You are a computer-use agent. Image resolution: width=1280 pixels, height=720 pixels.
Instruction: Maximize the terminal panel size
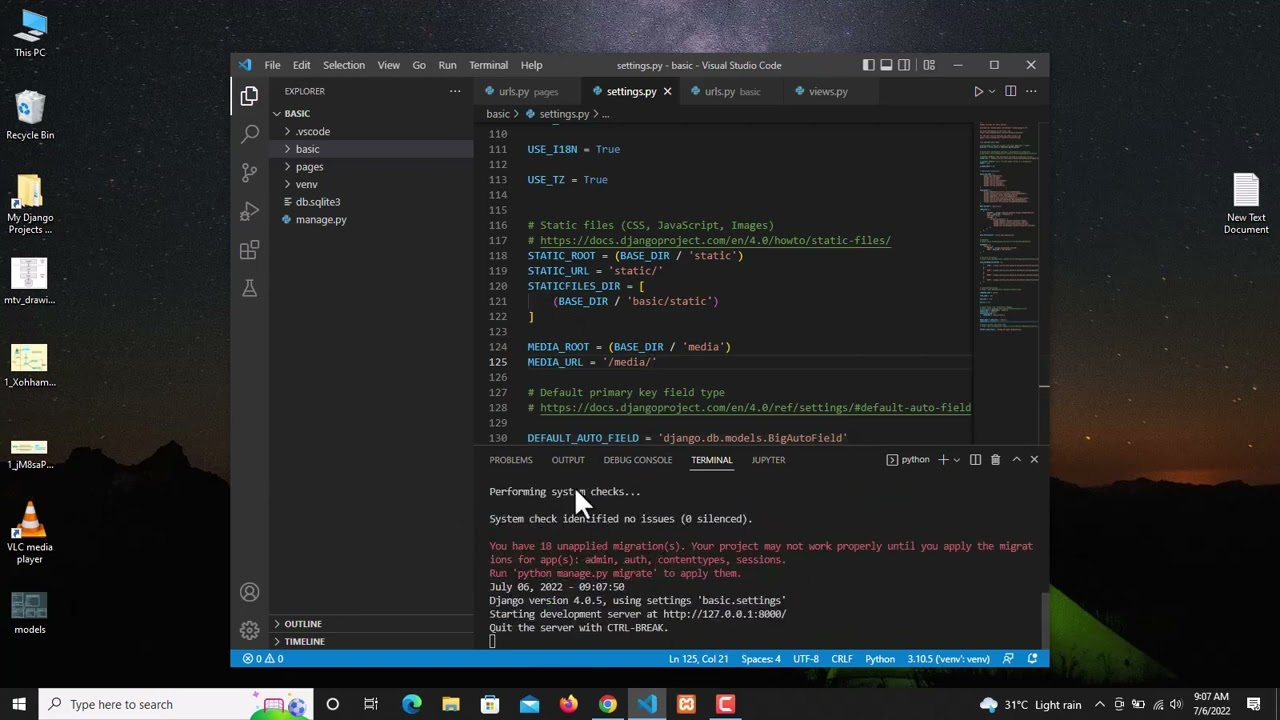[1016, 460]
